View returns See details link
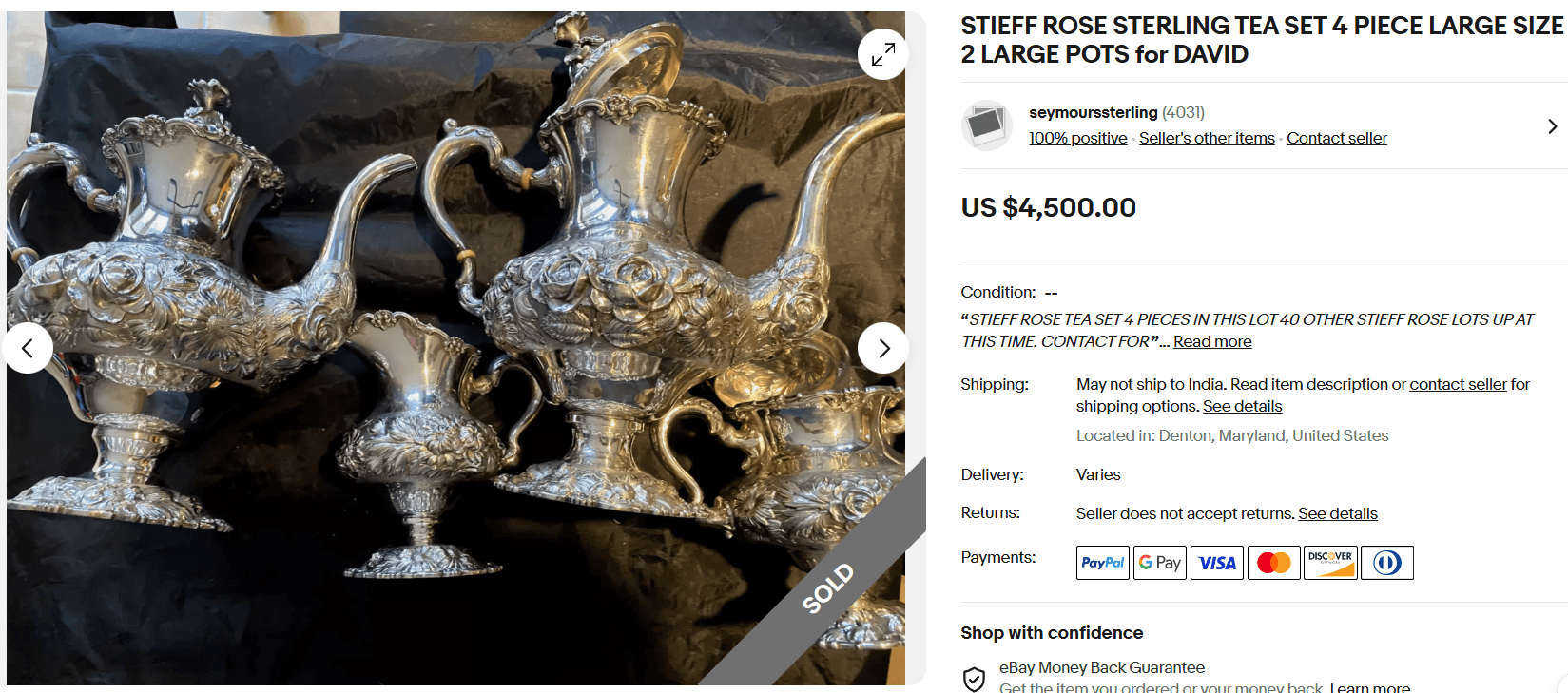 1337,513
